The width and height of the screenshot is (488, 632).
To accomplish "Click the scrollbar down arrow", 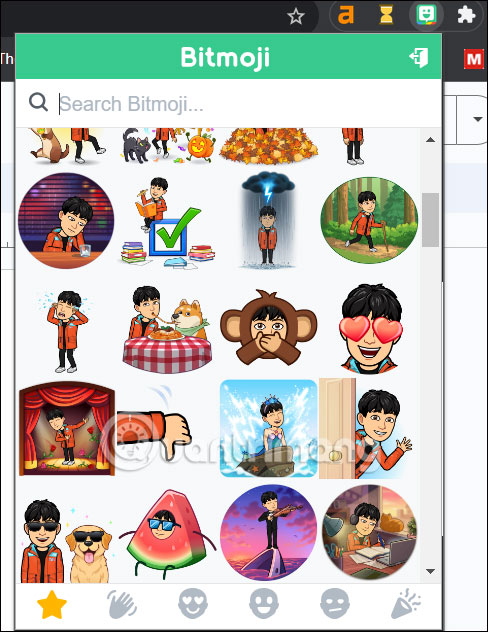I will pos(430,572).
